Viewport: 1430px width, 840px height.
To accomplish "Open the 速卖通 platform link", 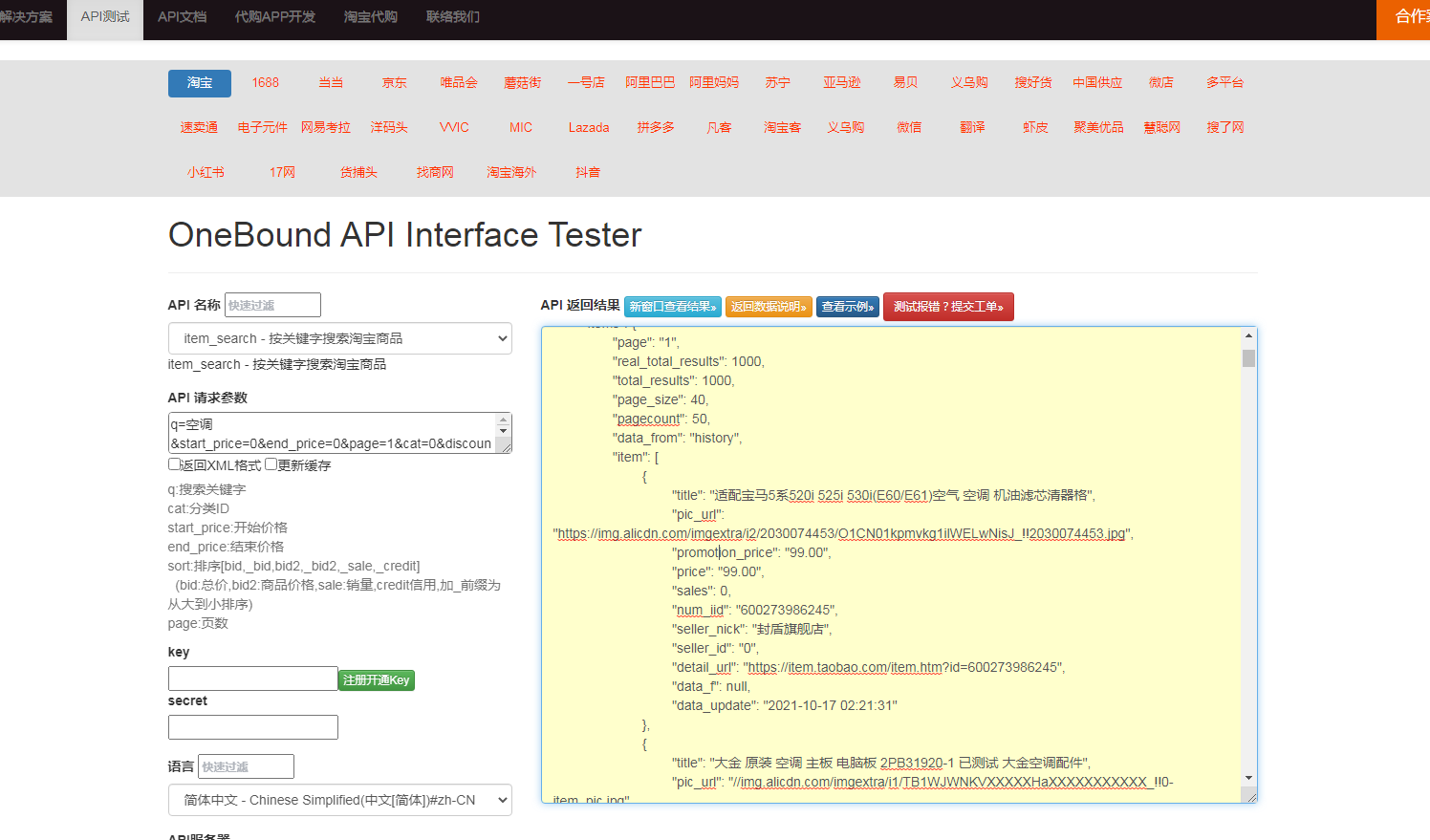I will 199,127.
